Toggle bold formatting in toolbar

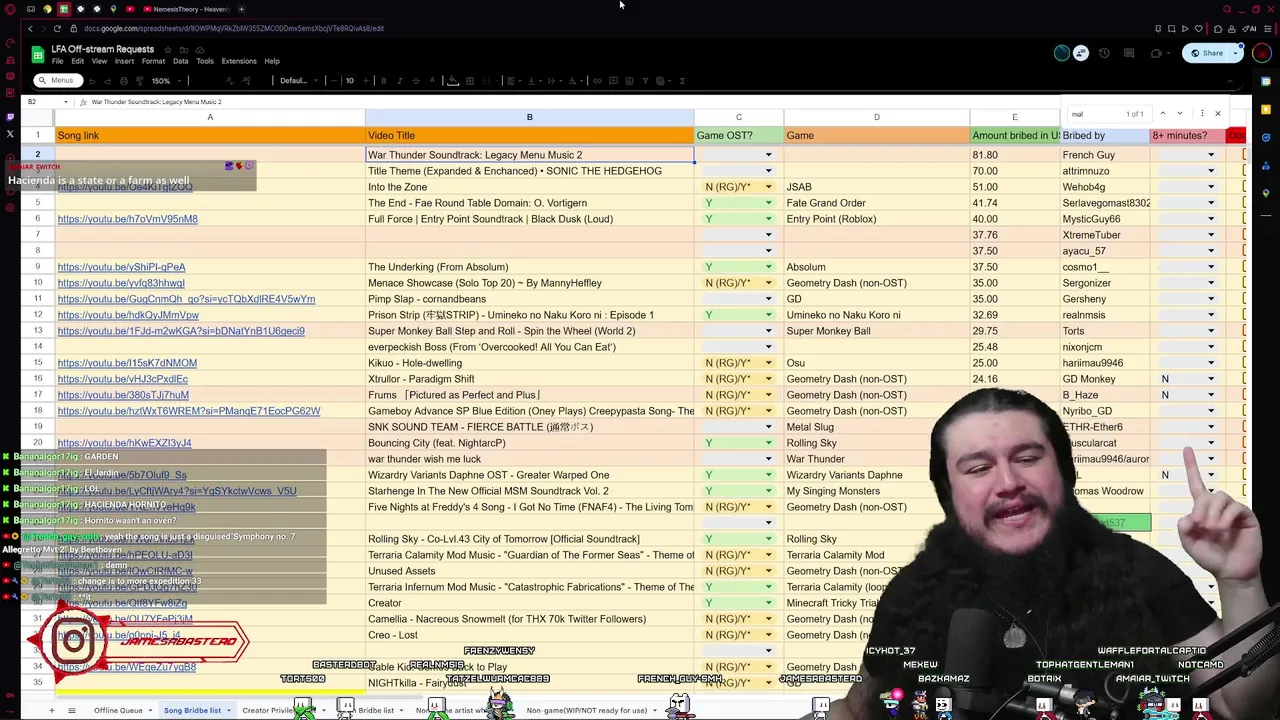coord(384,81)
